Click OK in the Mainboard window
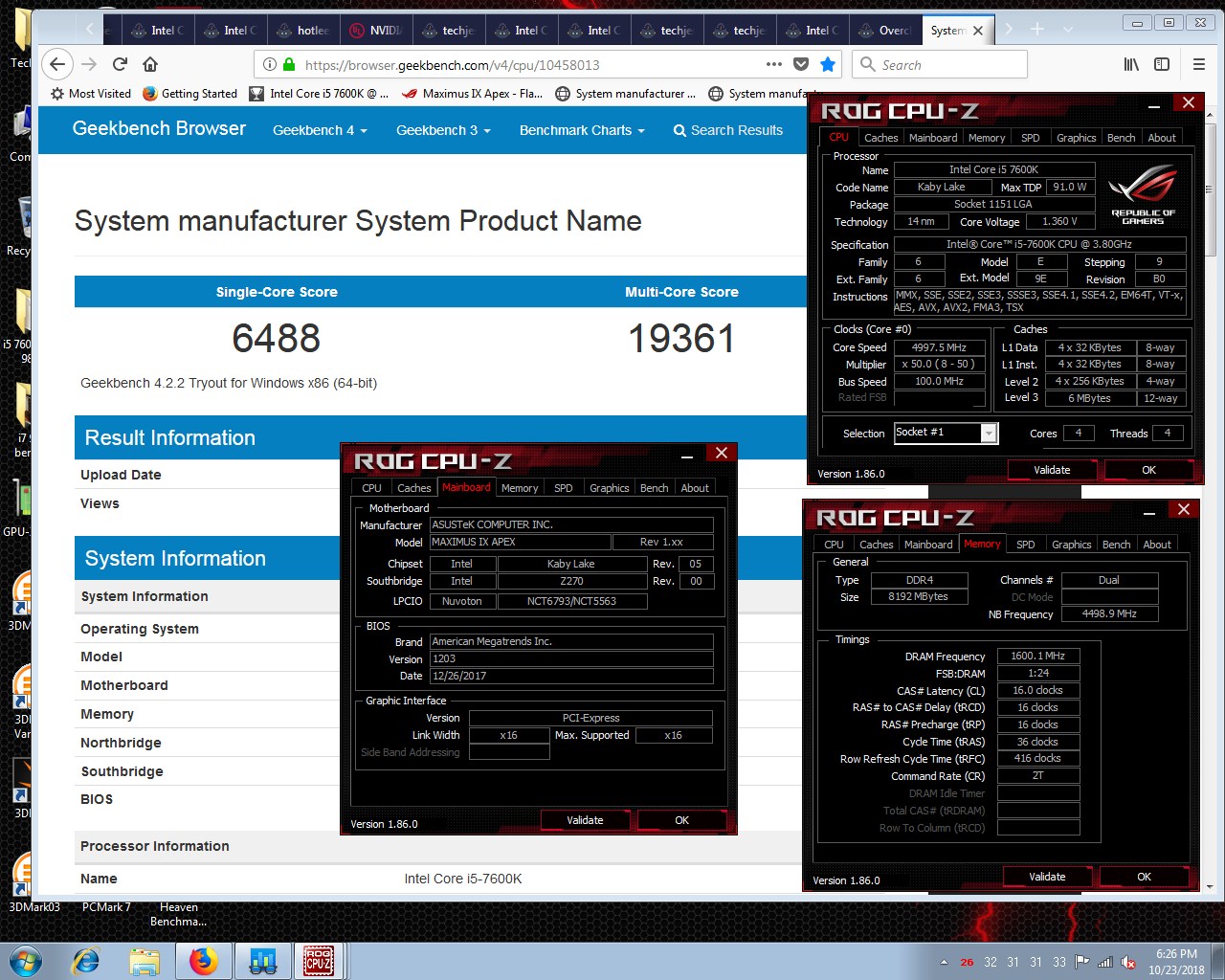Screen dimensions: 1225x980 click(681, 820)
